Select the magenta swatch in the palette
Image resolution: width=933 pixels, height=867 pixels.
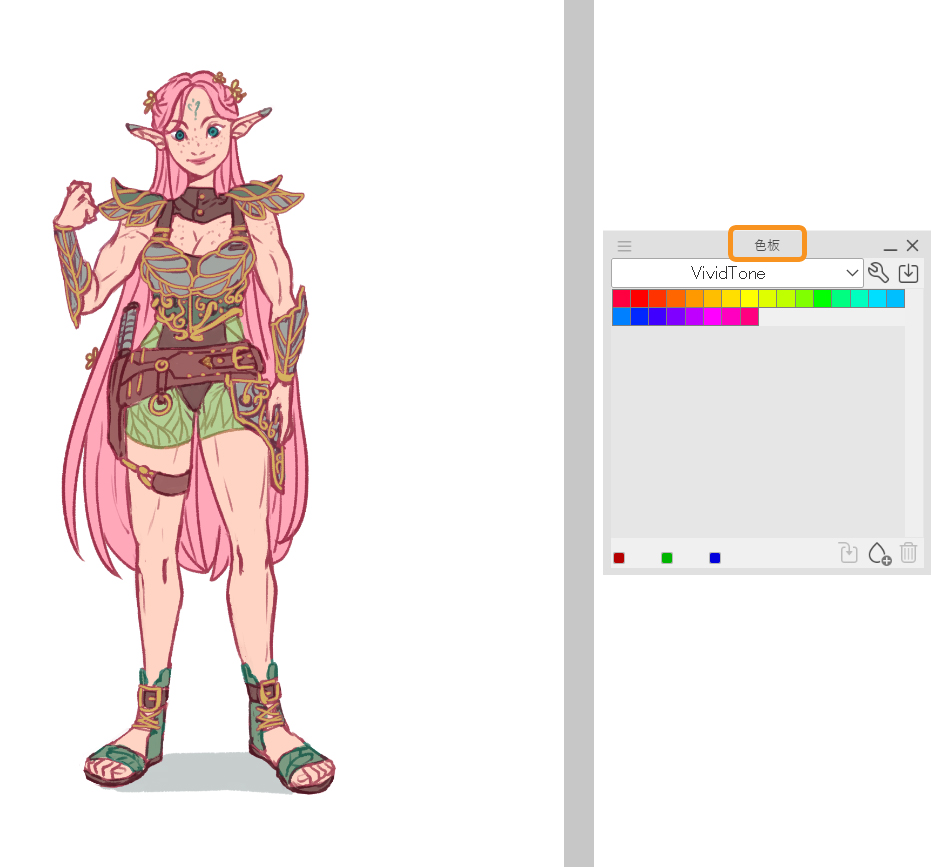[x=712, y=317]
